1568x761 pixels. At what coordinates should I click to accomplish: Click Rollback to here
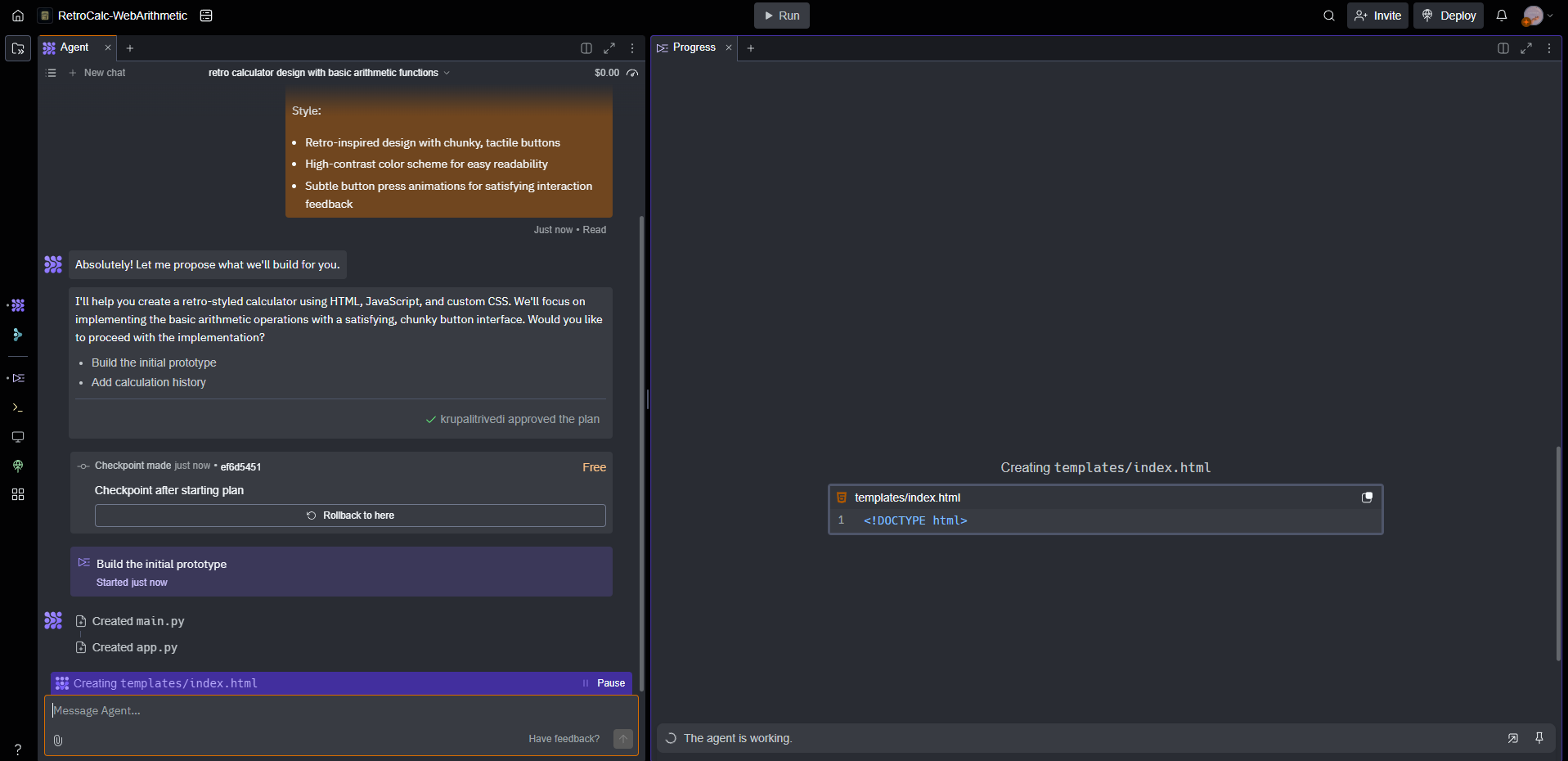[350, 516]
